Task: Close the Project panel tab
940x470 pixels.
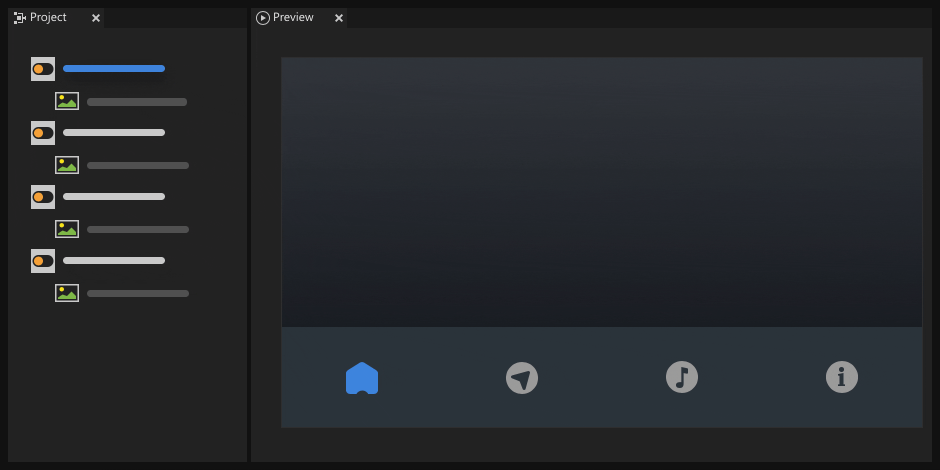Action: tap(96, 18)
